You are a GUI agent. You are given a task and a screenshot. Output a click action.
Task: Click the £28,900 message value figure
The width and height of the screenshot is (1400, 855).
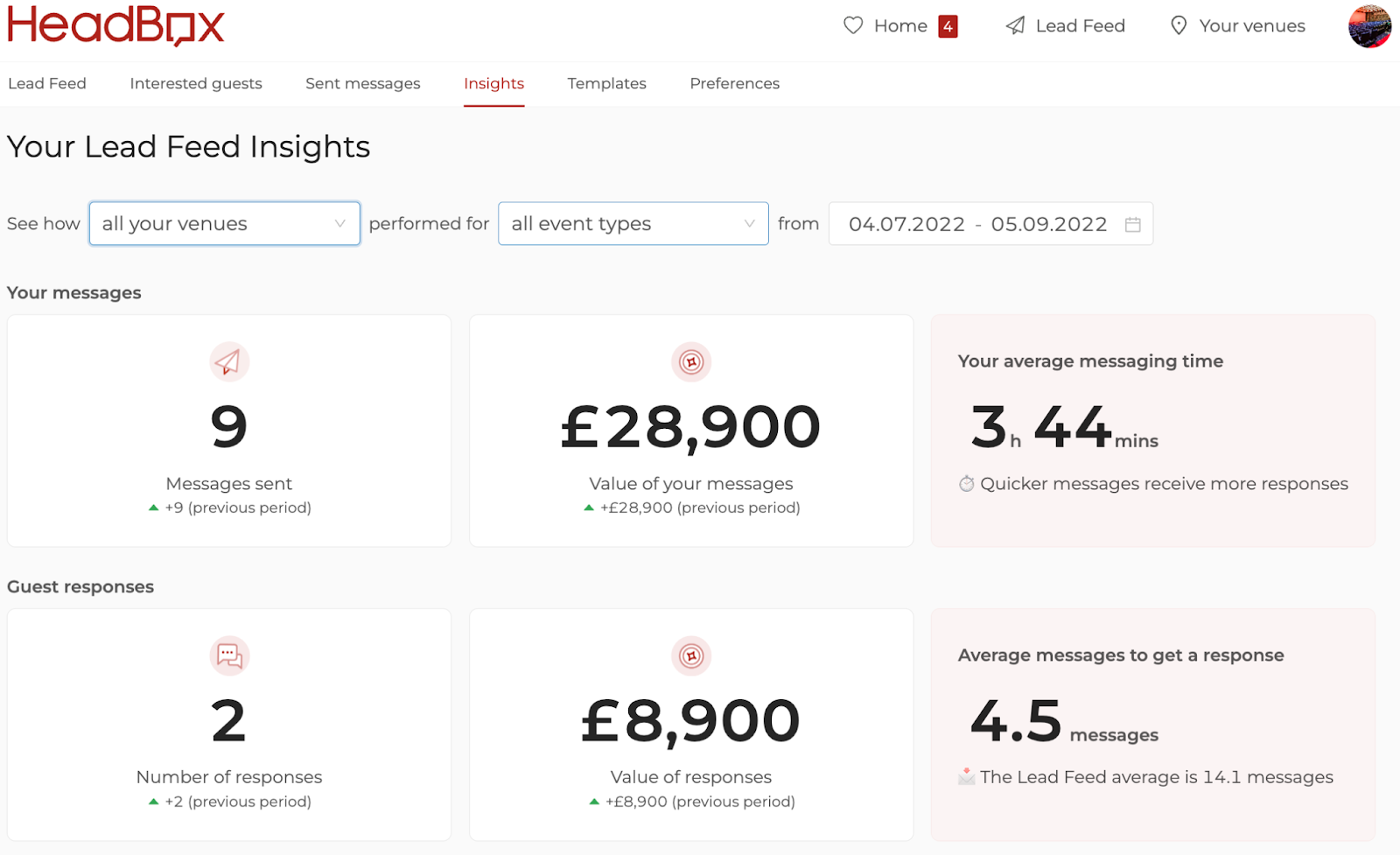click(691, 427)
